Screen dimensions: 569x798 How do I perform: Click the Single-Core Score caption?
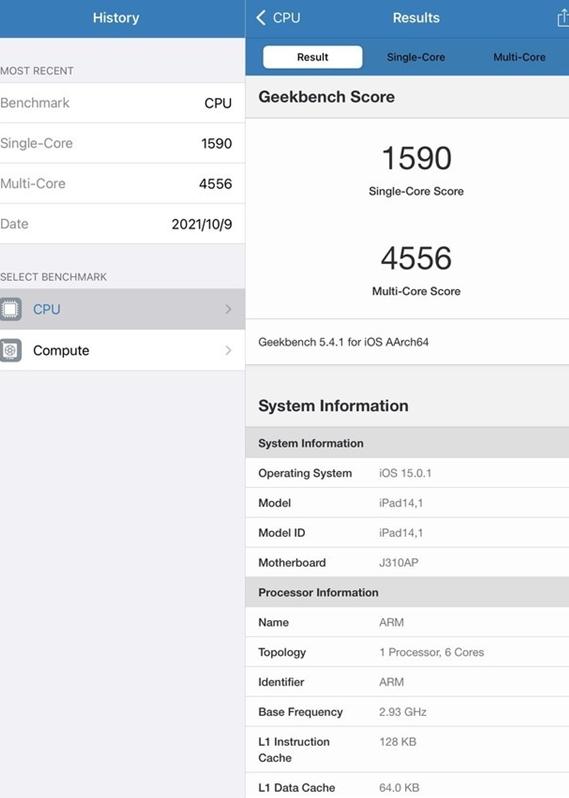pos(416,191)
